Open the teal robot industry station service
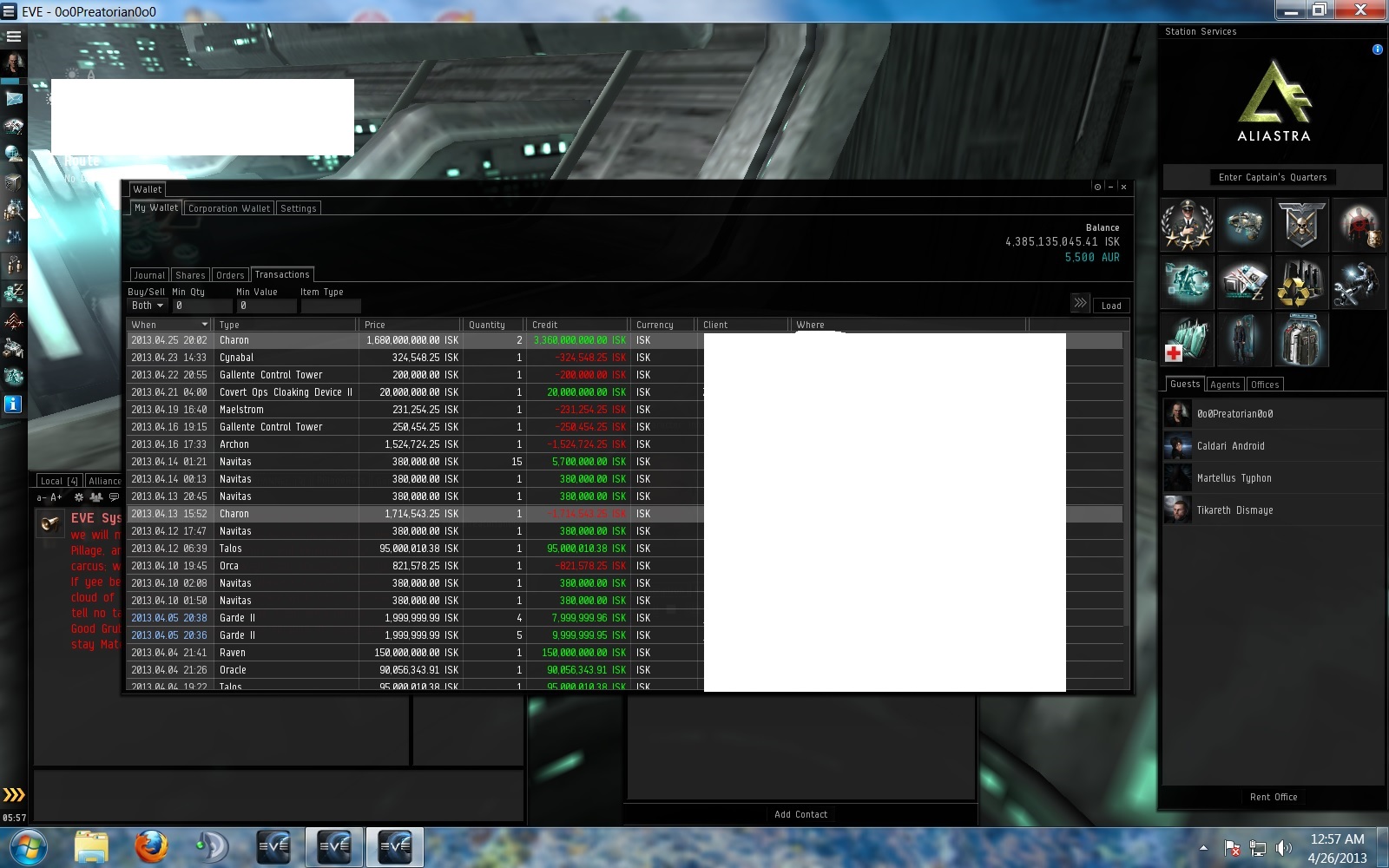The width and height of the screenshot is (1389, 868). click(x=1187, y=282)
